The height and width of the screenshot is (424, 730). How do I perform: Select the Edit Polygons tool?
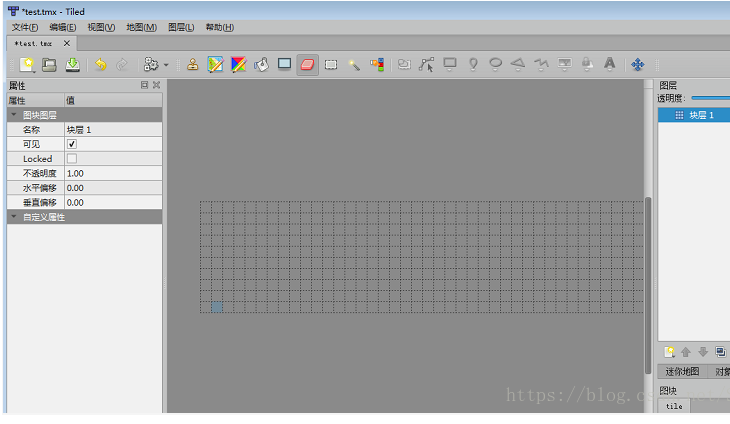(426, 65)
